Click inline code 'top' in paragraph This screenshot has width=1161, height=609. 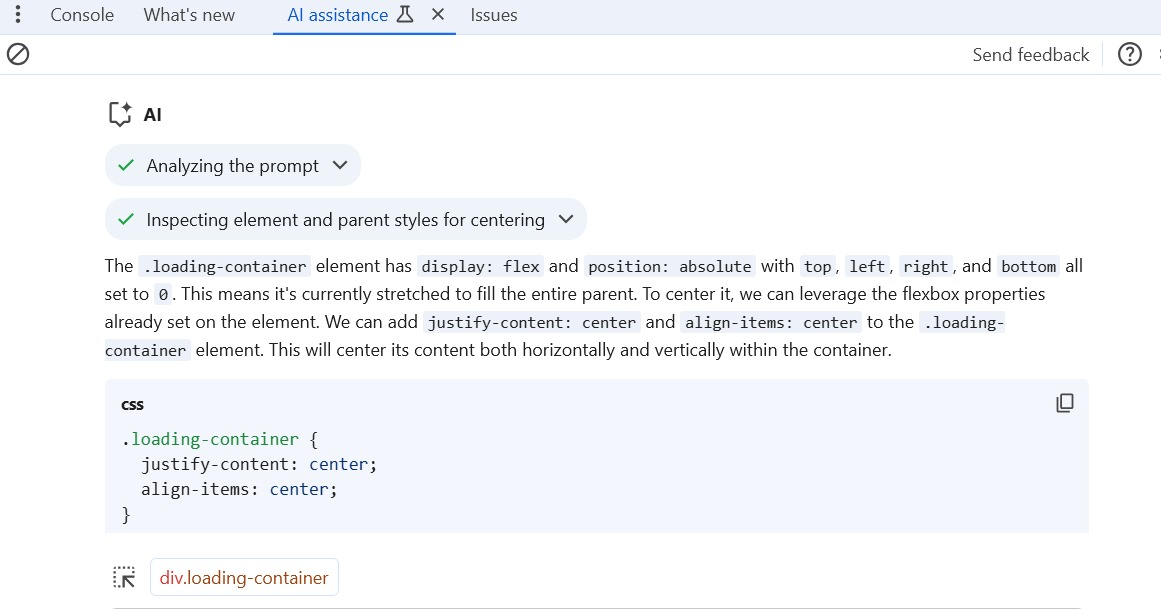point(817,267)
